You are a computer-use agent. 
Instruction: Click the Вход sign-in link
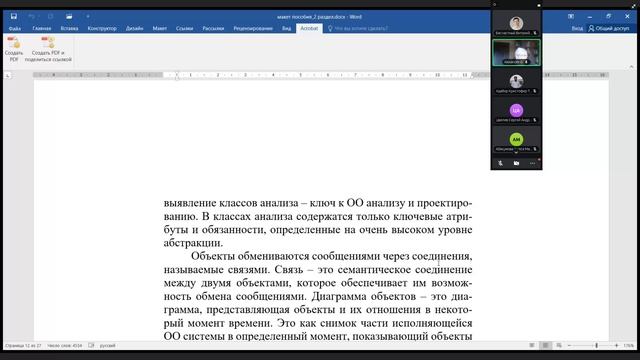click(577, 29)
